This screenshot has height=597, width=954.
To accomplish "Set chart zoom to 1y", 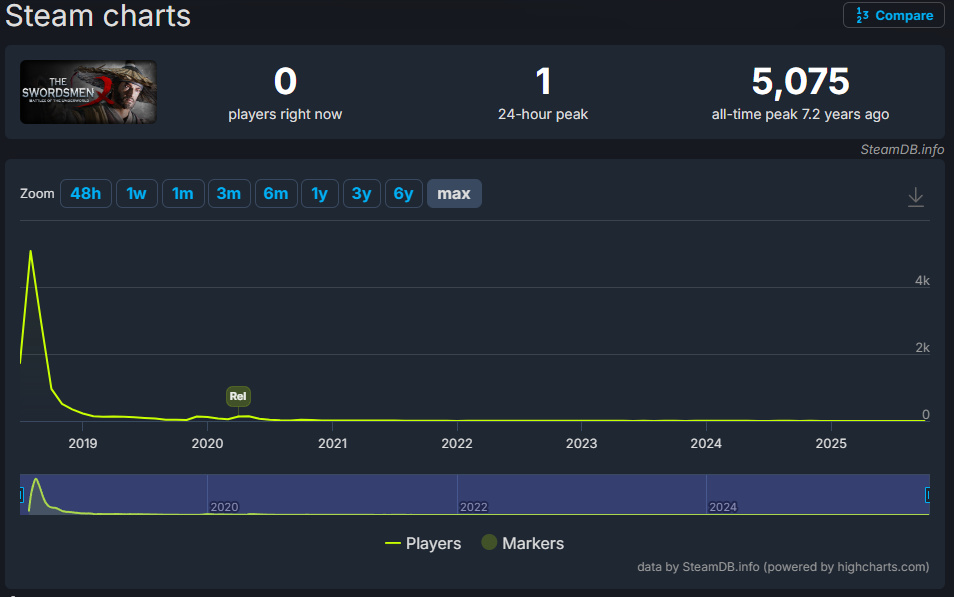I will (x=319, y=194).
